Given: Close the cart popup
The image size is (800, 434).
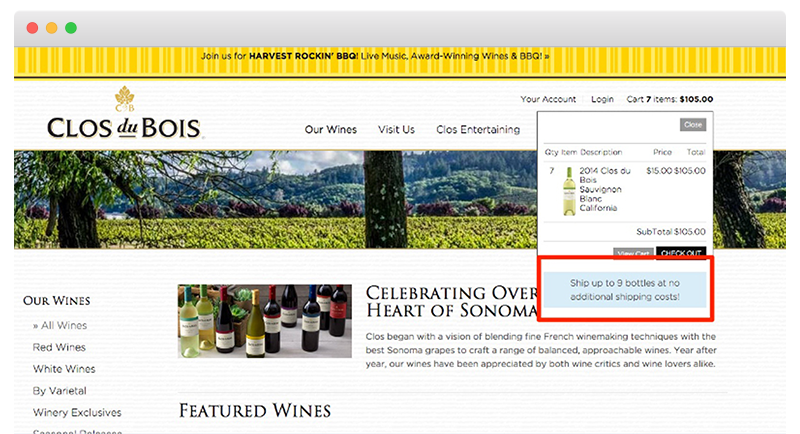Looking at the screenshot, I should point(693,125).
